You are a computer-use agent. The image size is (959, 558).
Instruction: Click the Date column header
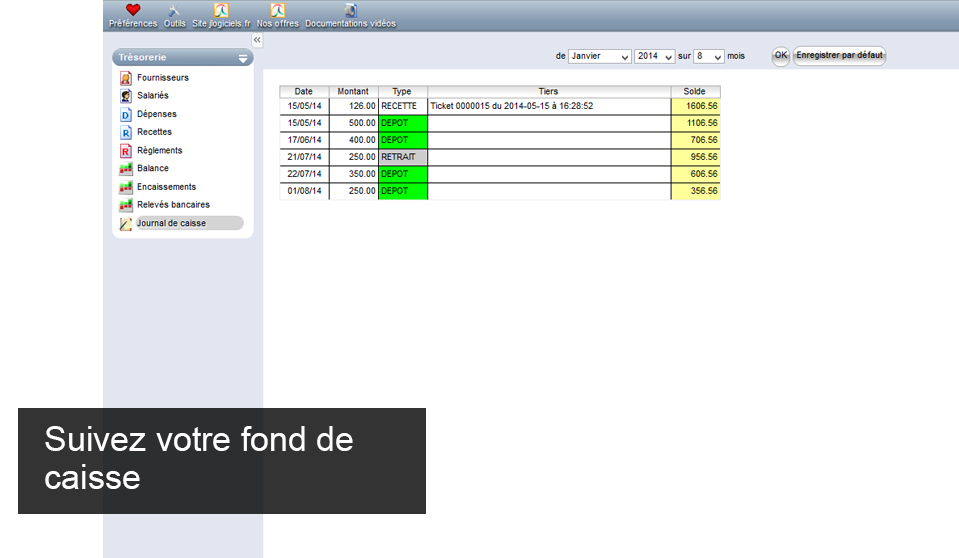coord(304,91)
